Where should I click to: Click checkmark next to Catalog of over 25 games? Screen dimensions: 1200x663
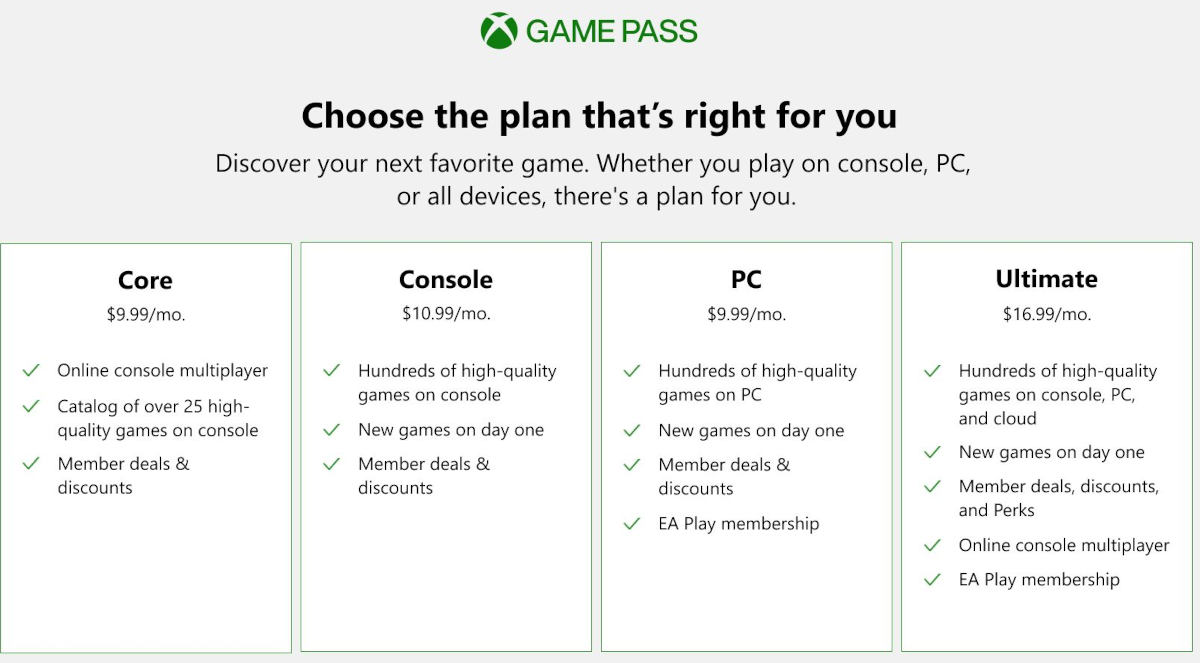(x=31, y=407)
